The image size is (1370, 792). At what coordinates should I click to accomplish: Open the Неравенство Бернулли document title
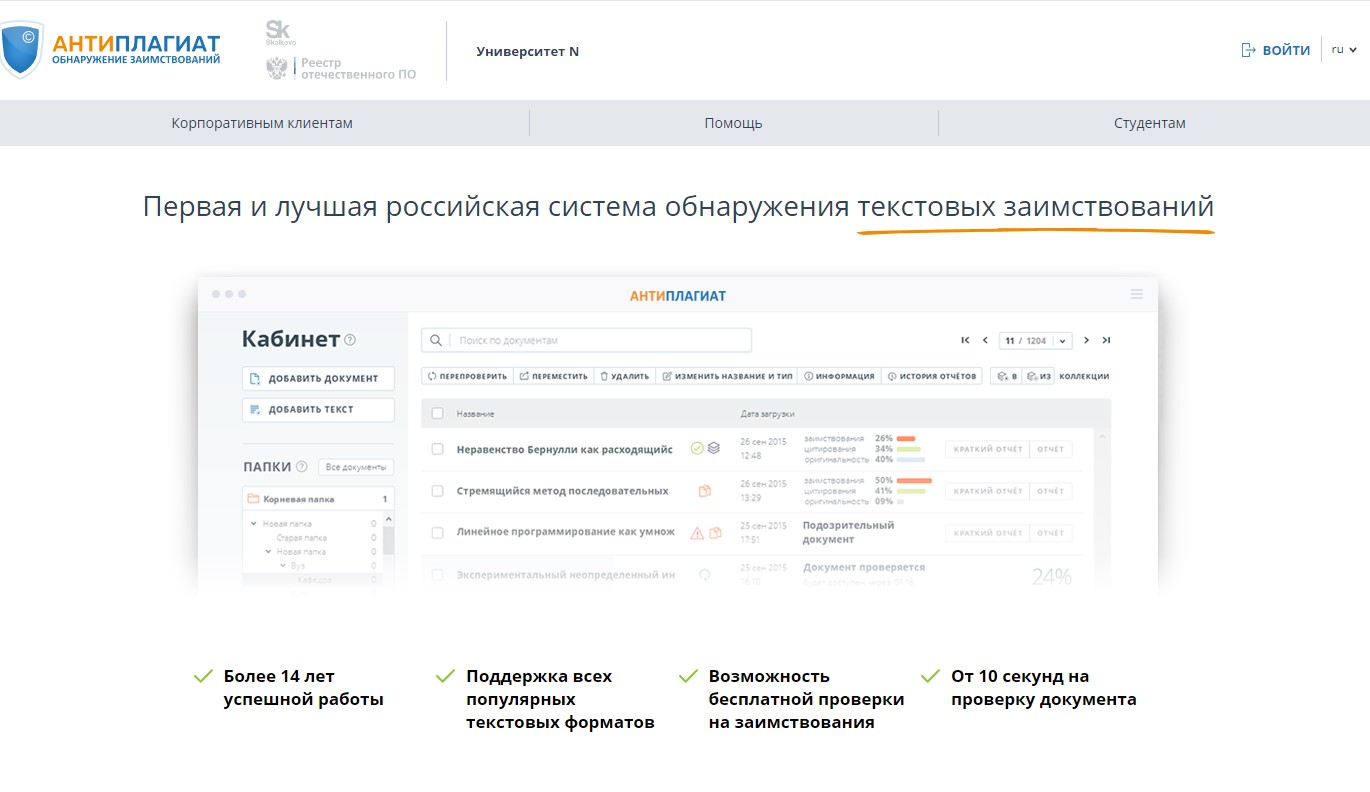point(564,449)
